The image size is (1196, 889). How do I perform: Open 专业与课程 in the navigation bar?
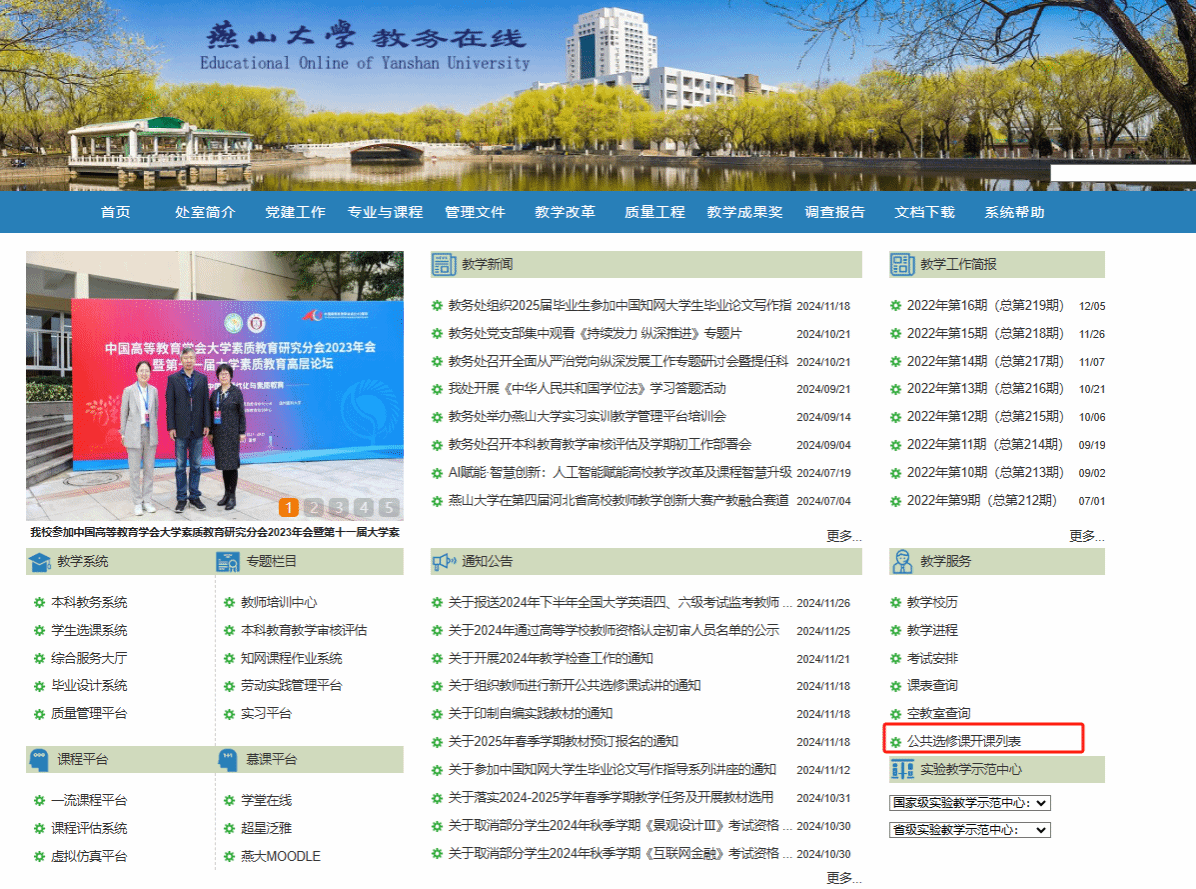click(385, 212)
